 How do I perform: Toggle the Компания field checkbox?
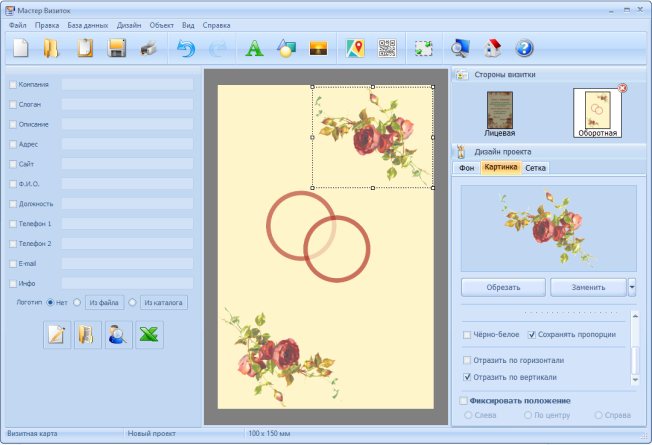tap(13, 85)
